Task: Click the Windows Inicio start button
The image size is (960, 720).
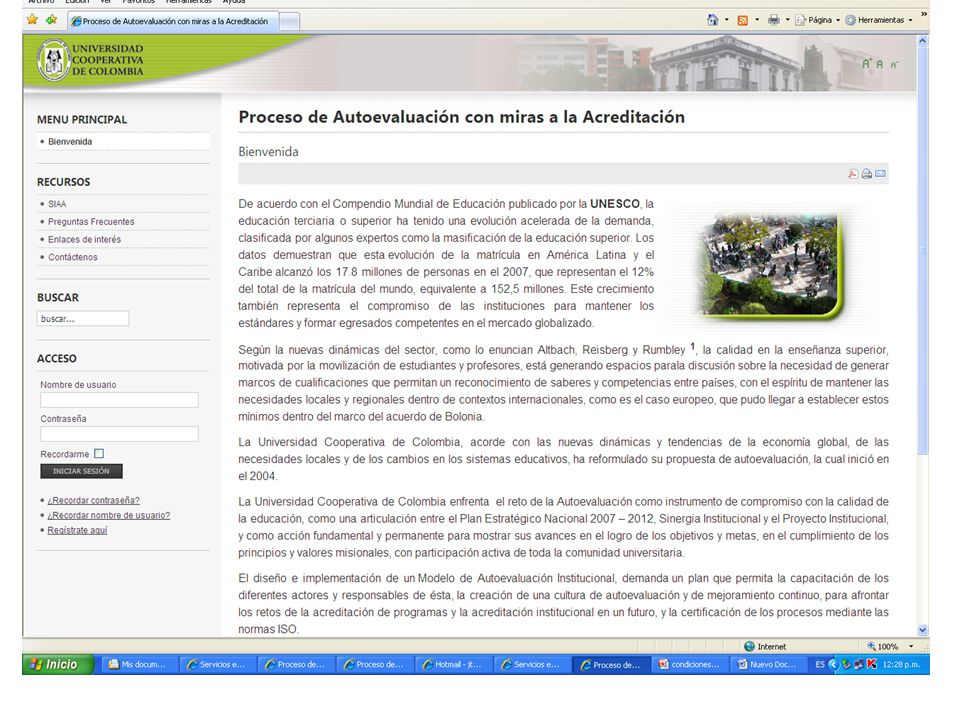Action: pyautogui.click(x=58, y=664)
